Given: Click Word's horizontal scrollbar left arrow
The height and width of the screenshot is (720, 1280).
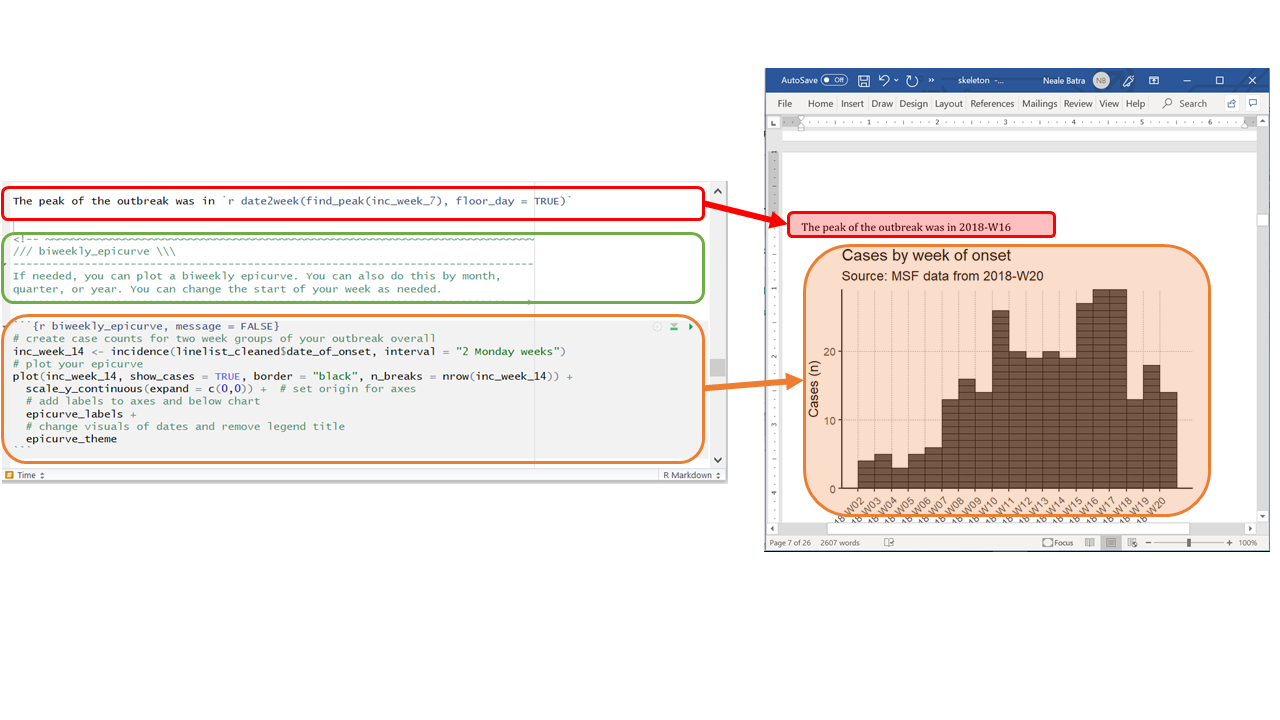Looking at the screenshot, I should click(772, 528).
